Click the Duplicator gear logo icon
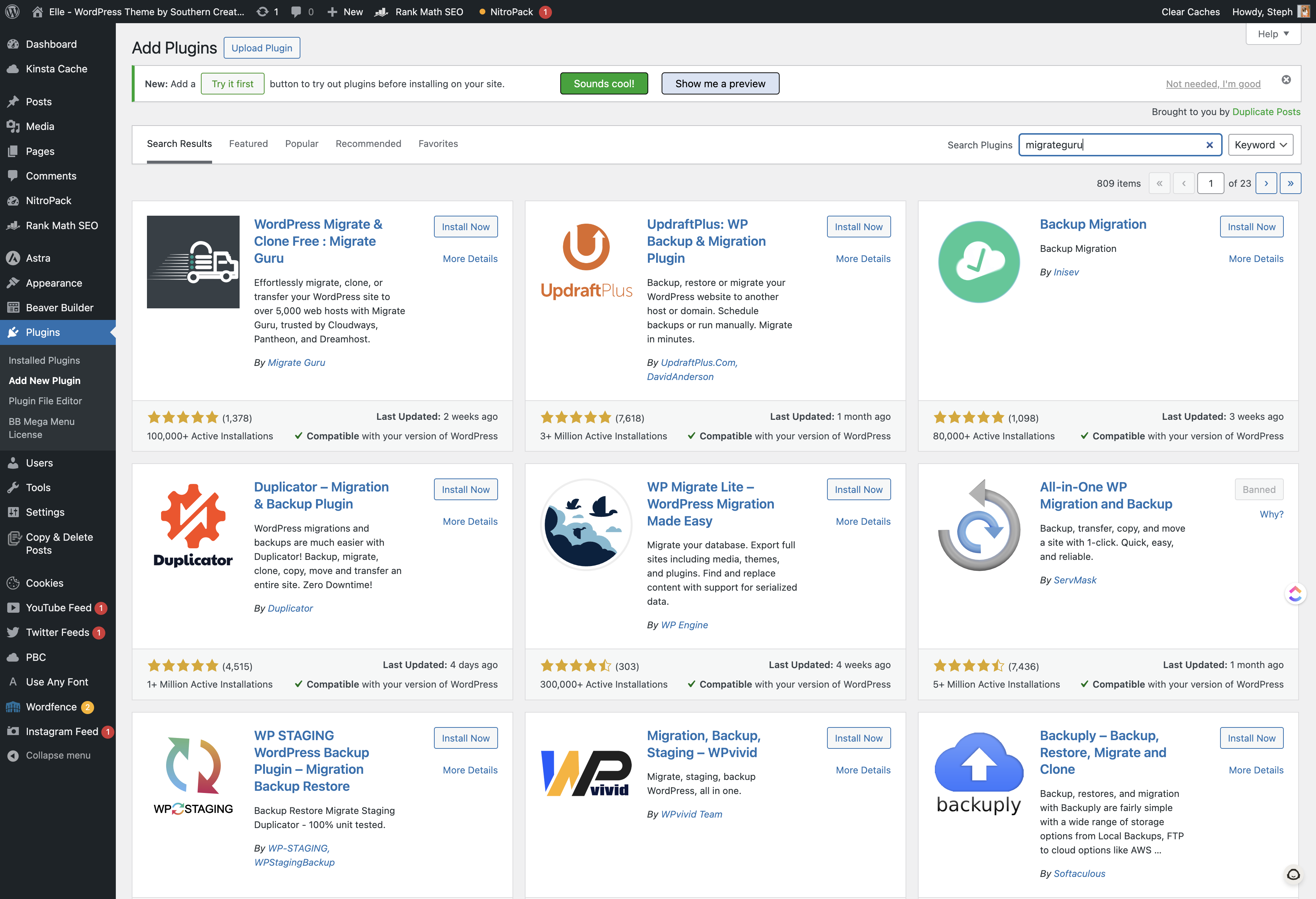The image size is (1316, 899). coord(193,525)
